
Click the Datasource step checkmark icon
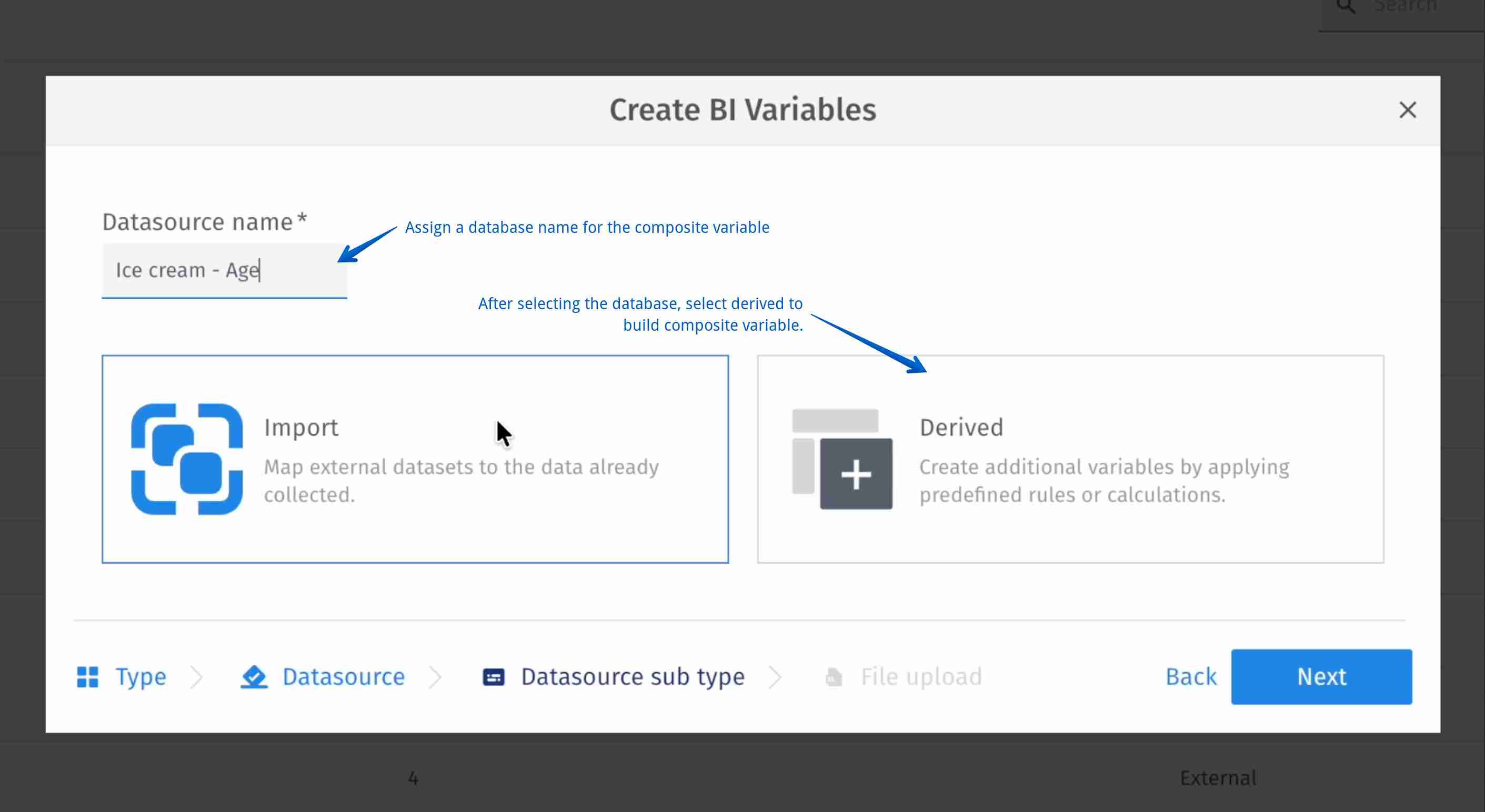pyautogui.click(x=254, y=676)
